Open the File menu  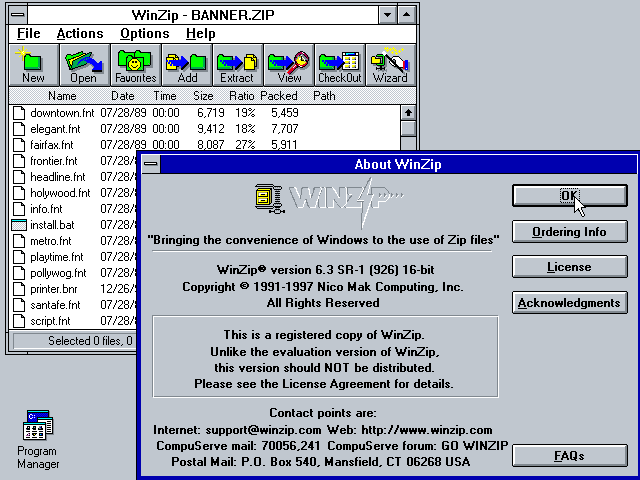29,33
